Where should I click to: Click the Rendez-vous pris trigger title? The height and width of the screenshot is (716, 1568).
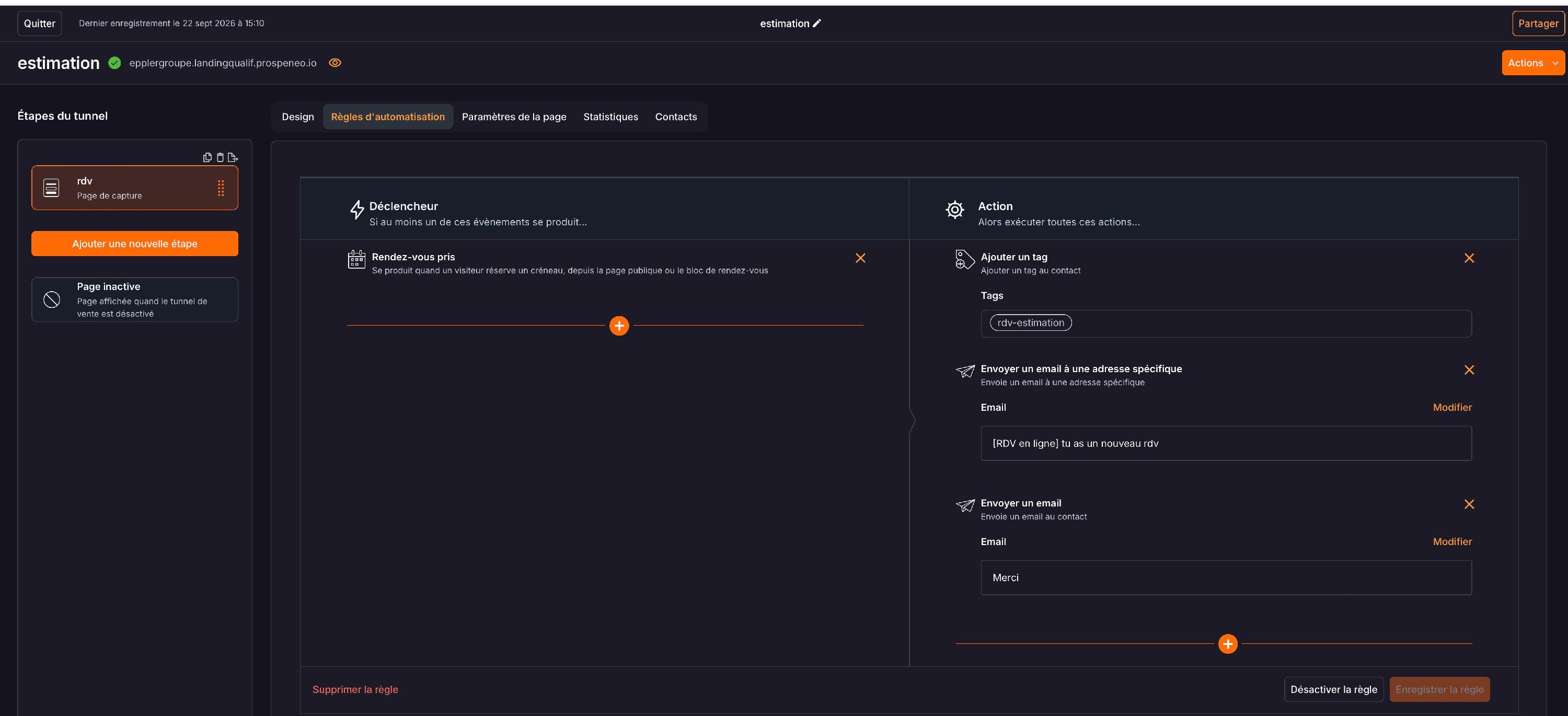point(413,257)
